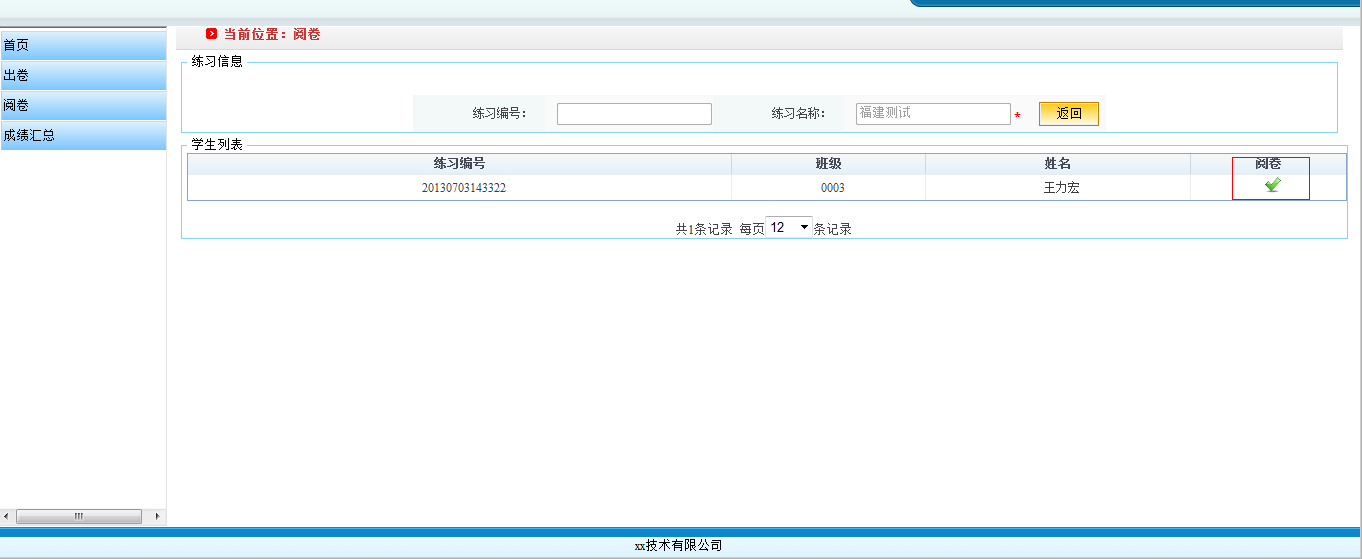
Task: Click the 共1条记录 pagination text
Action: click(x=704, y=229)
